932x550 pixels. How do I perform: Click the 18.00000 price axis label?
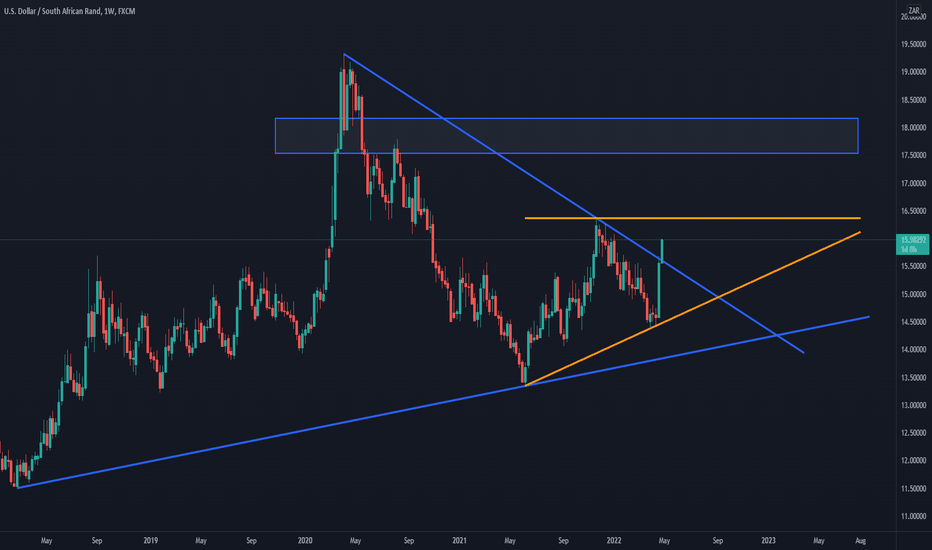coord(913,128)
